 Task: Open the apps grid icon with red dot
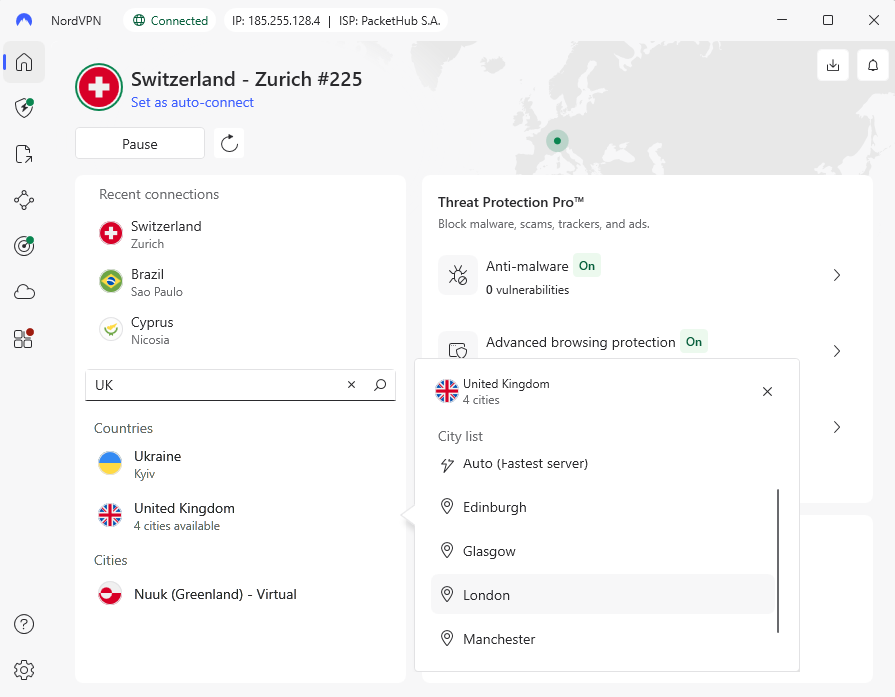click(23, 339)
